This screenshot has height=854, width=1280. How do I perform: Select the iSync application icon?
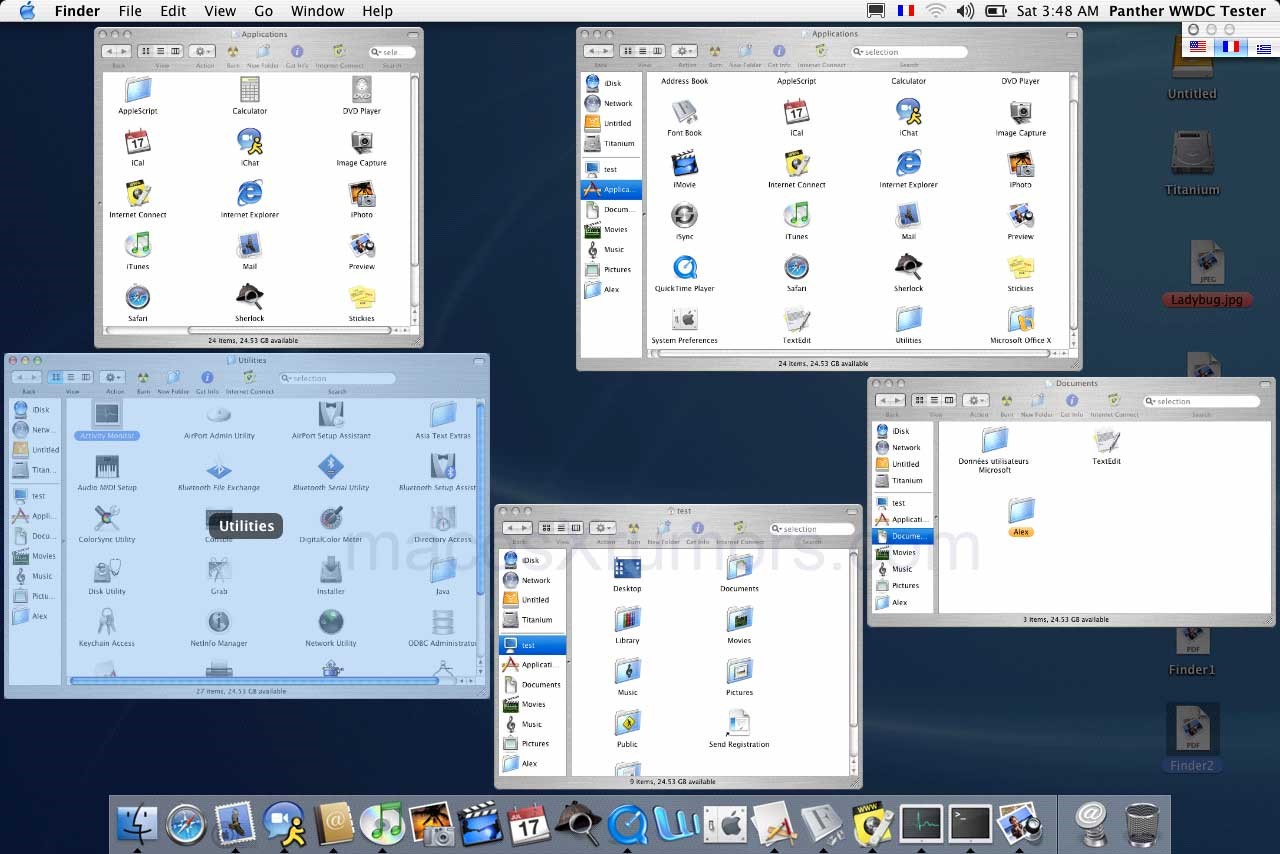click(685, 215)
